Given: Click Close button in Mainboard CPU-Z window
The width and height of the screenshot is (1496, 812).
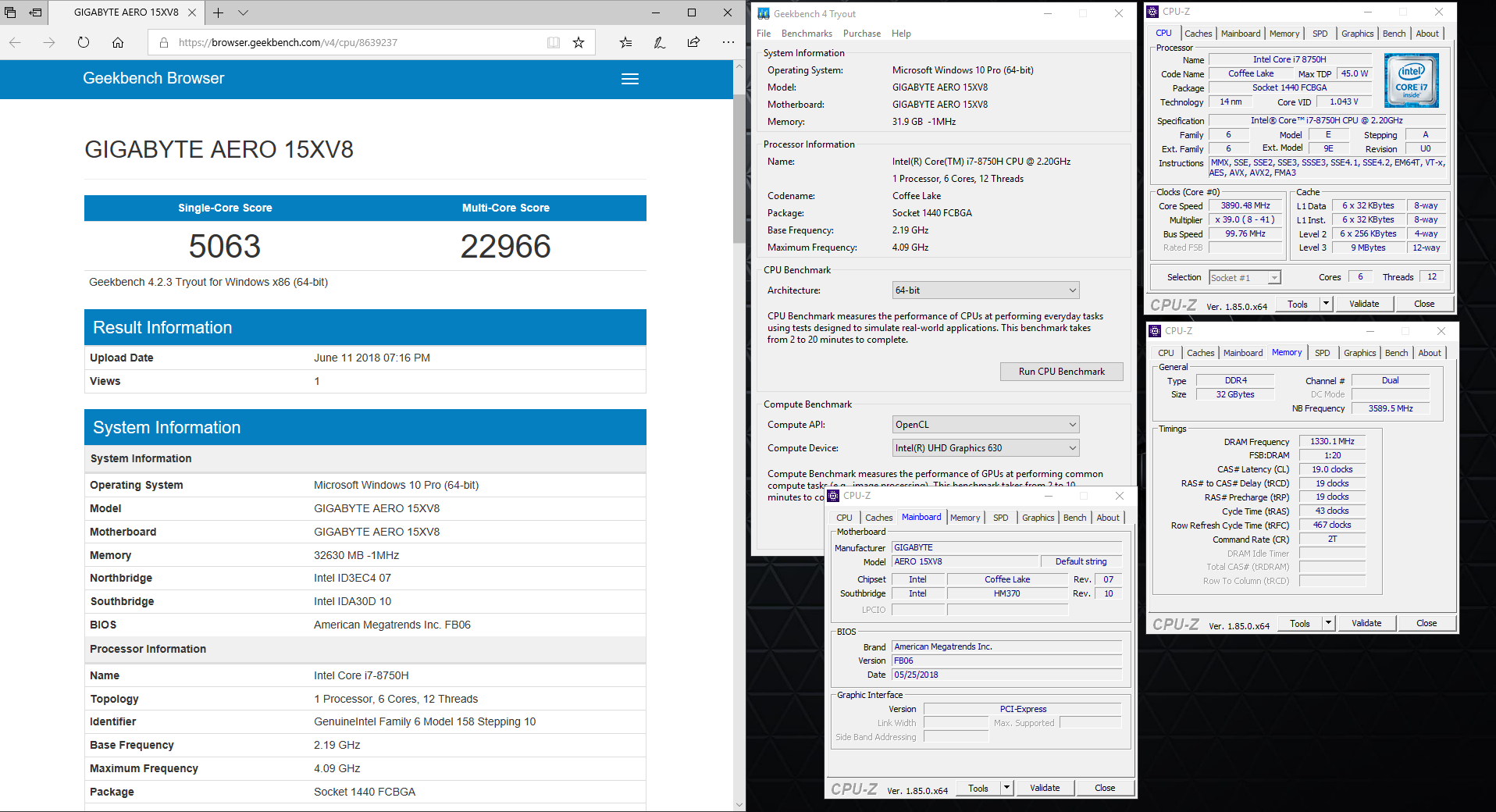Looking at the screenshot, I should [x=1105, y=788].
